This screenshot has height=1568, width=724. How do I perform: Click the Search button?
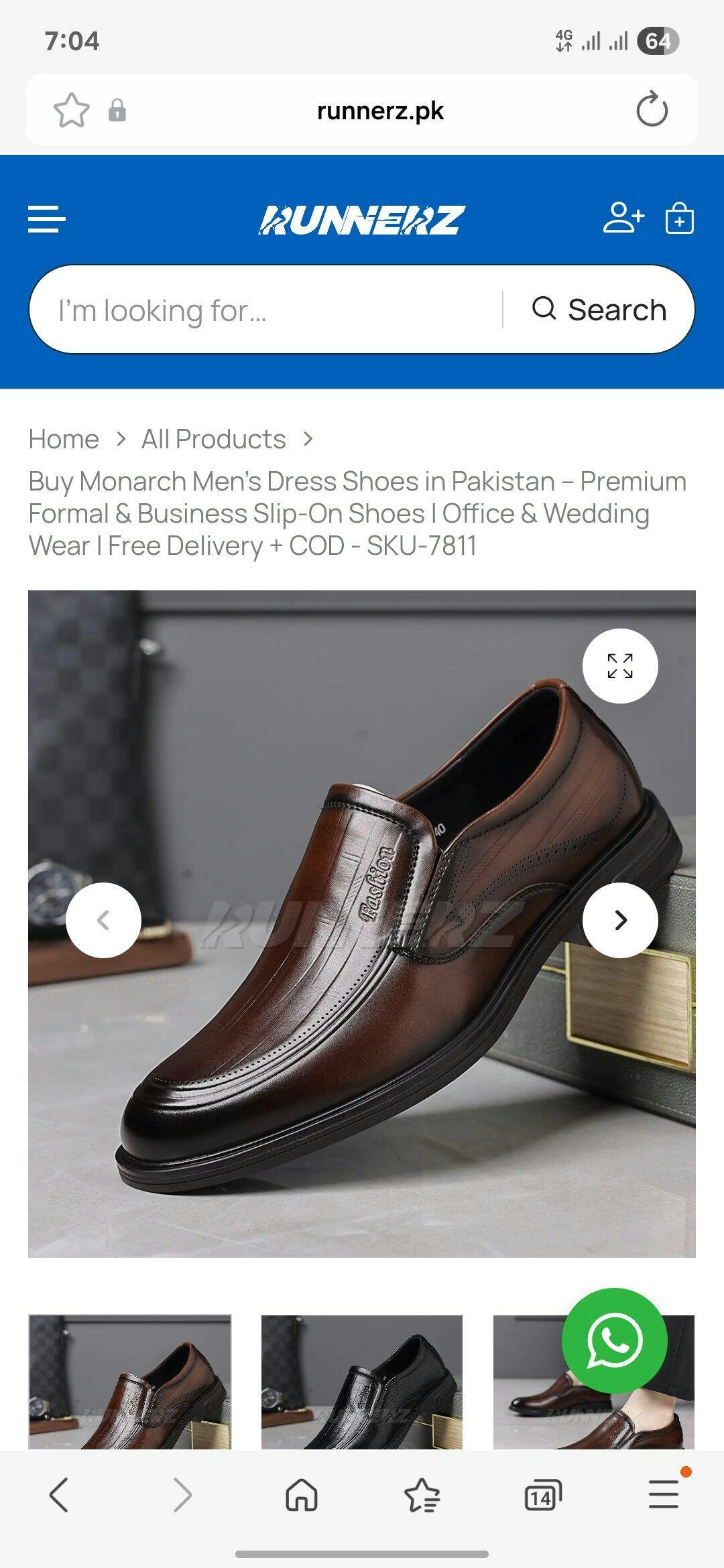[599, 310]
